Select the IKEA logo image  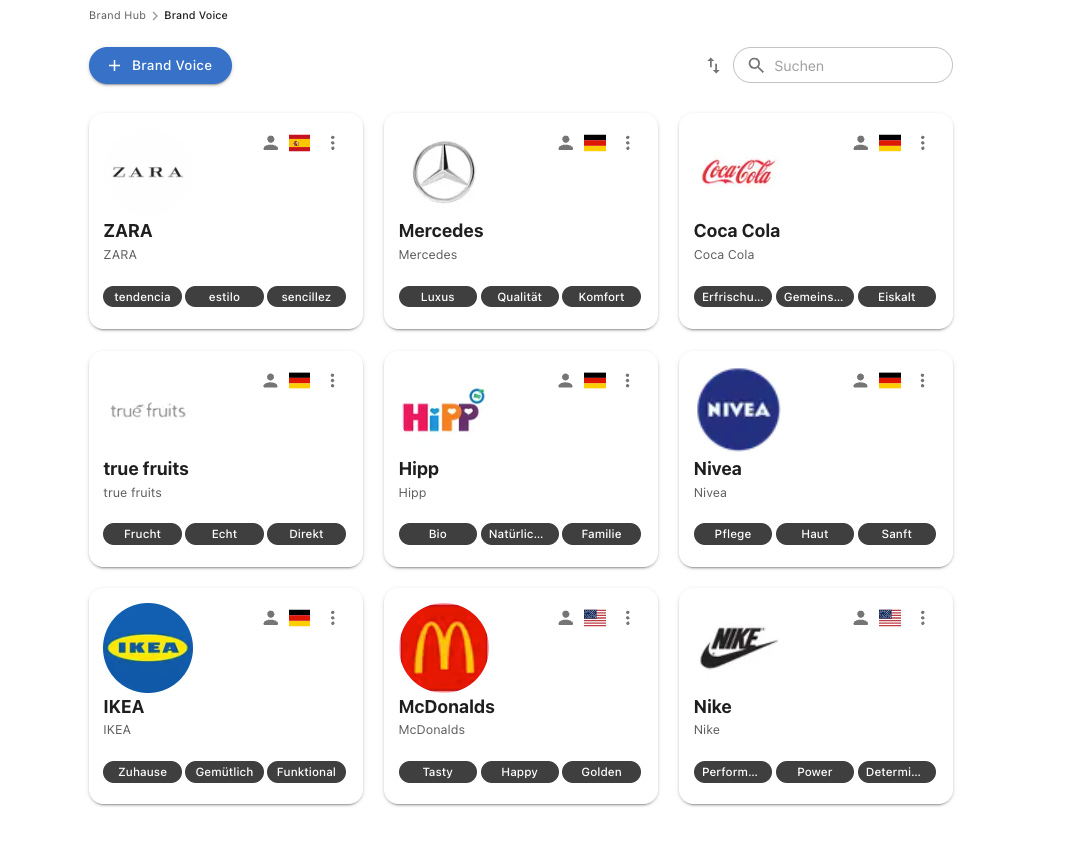148,647
